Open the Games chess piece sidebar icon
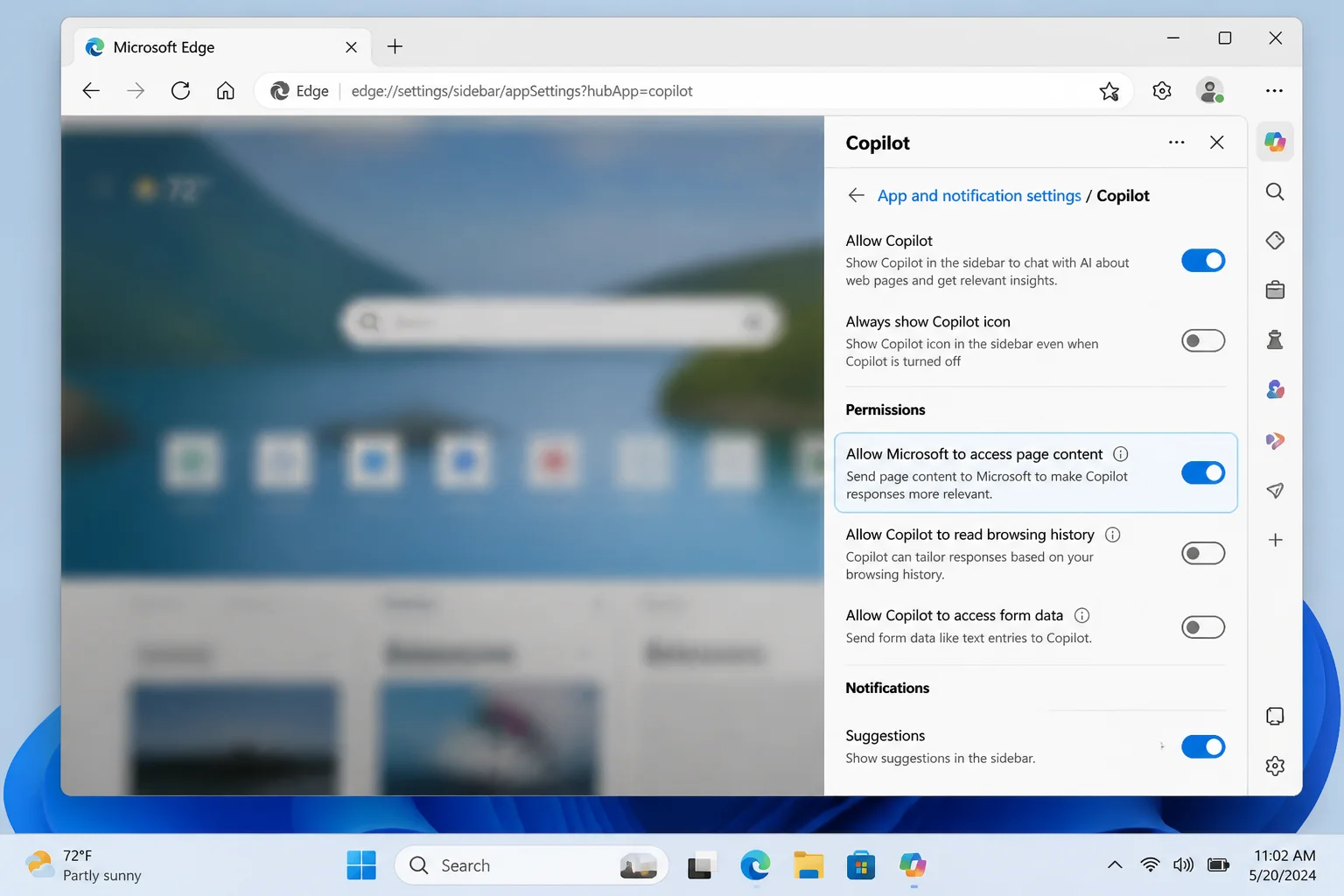This screenshot has width=1344, height=896. click(1275, 339)
